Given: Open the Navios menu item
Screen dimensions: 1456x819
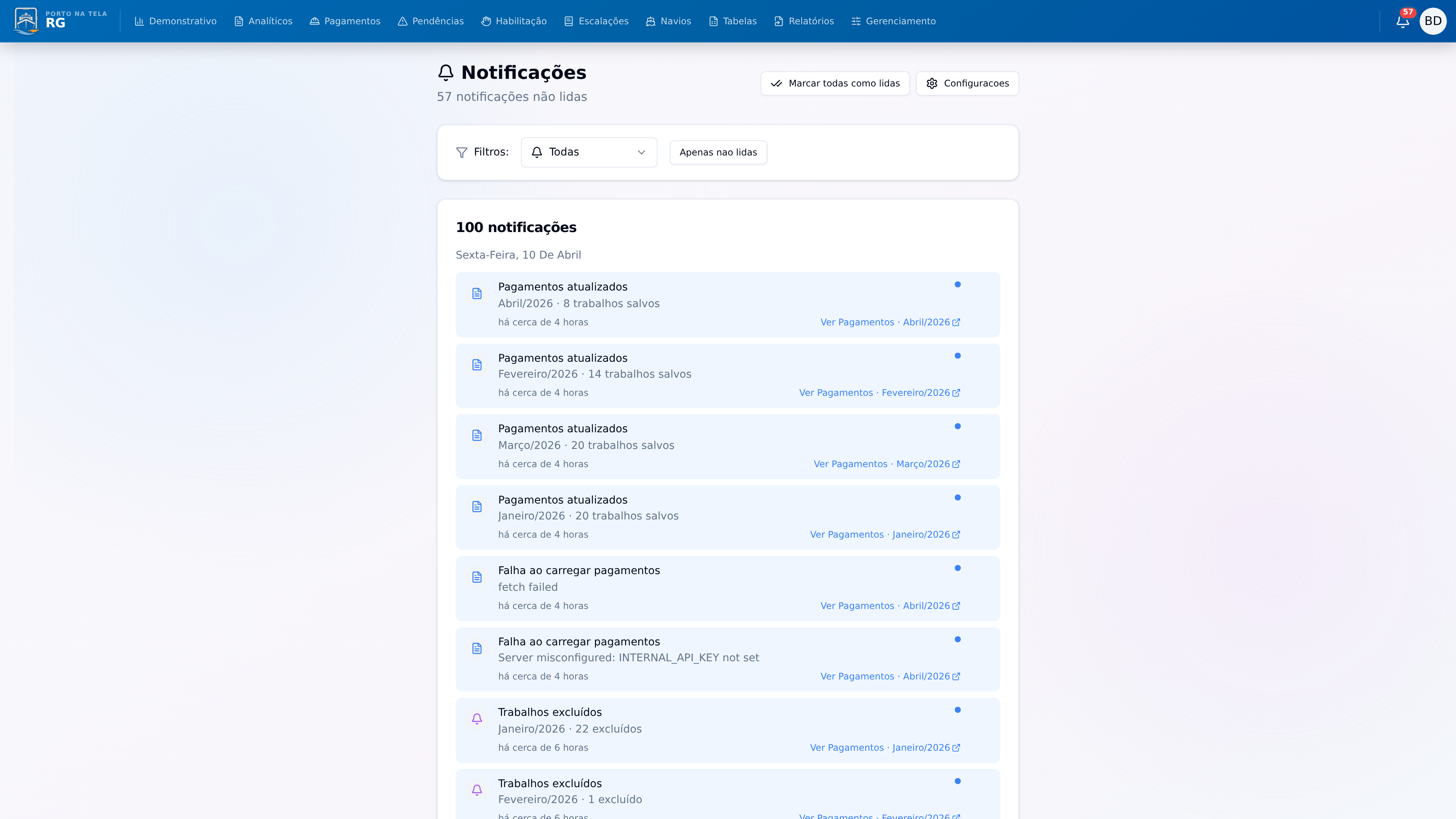Looking at the screenshot, I should 668,21.
